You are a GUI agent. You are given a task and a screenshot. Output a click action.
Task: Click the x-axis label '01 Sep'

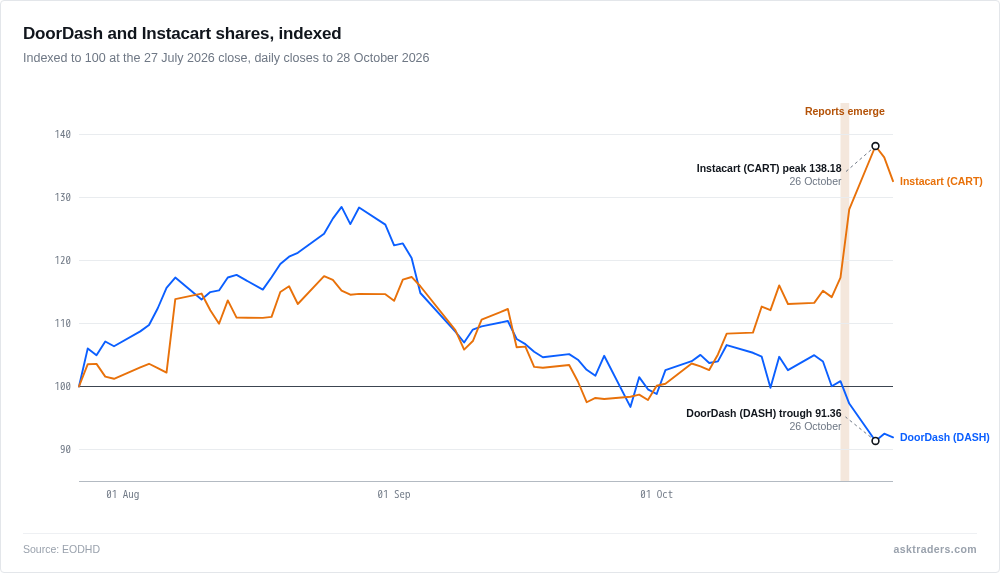pos(393,495)
